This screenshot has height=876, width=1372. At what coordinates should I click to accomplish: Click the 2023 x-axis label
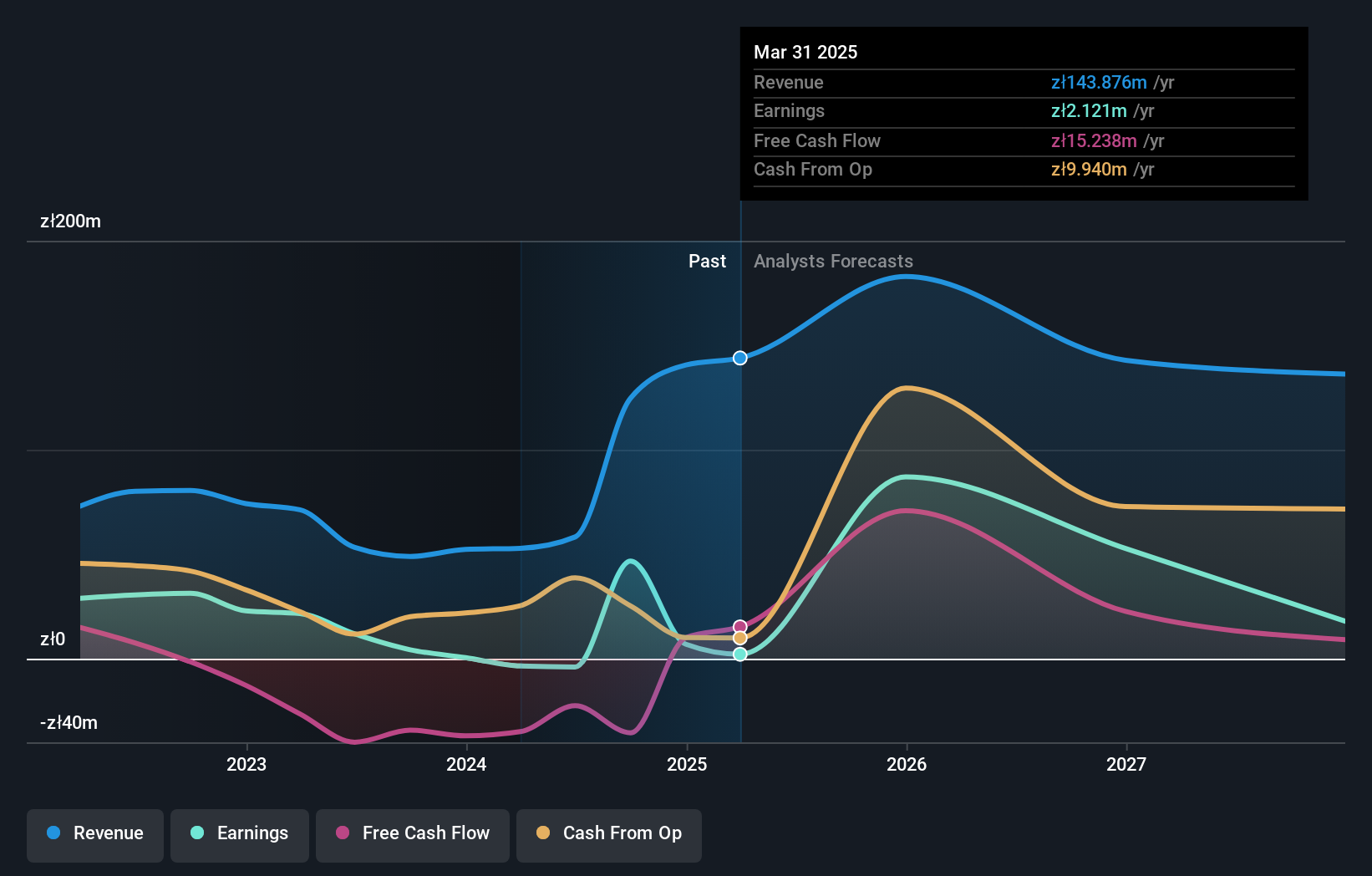(x=246, y=764)
